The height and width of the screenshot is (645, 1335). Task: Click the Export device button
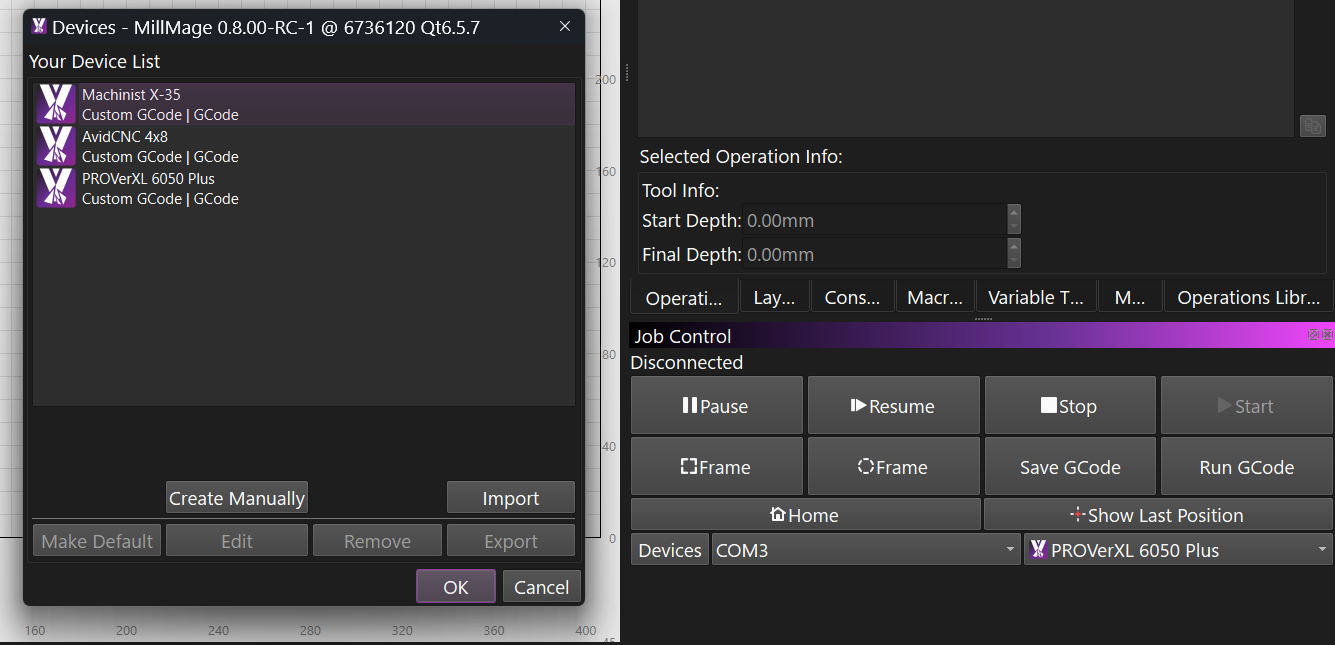pyautogui.click(x=511, y=541)
